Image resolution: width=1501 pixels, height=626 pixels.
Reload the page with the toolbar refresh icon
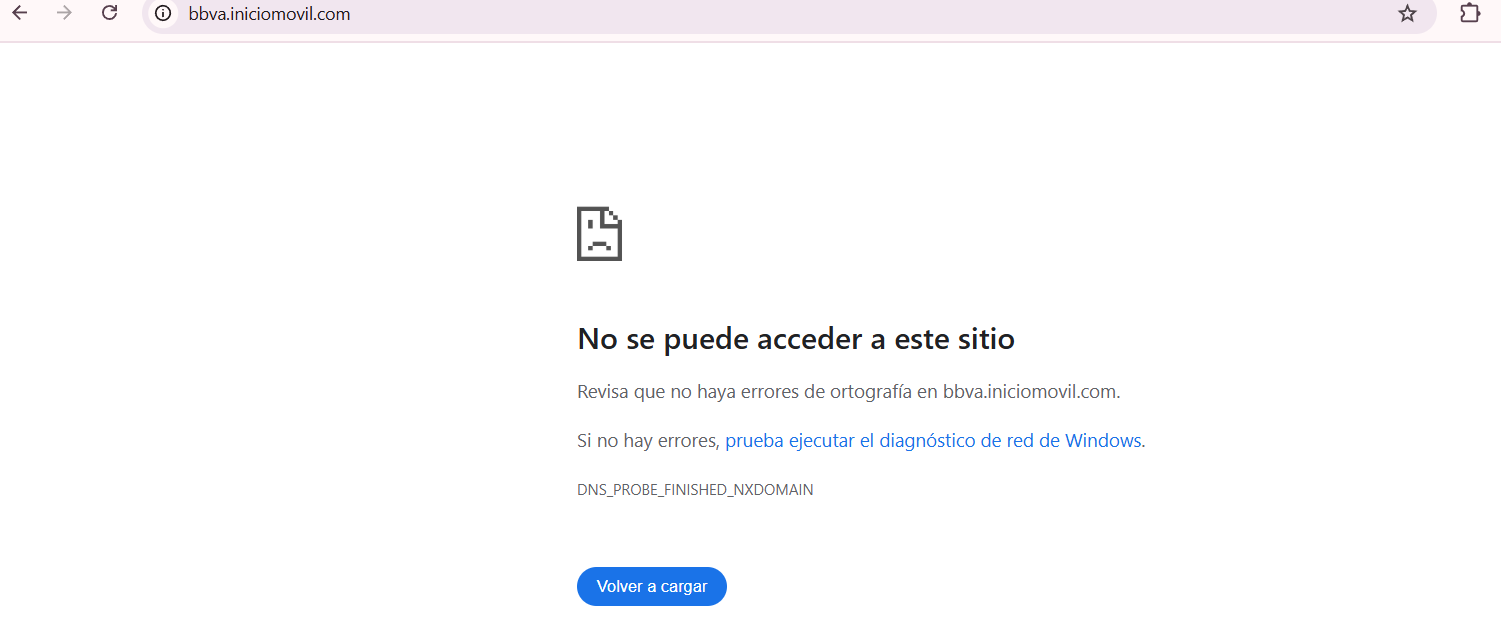pos(110,14)
